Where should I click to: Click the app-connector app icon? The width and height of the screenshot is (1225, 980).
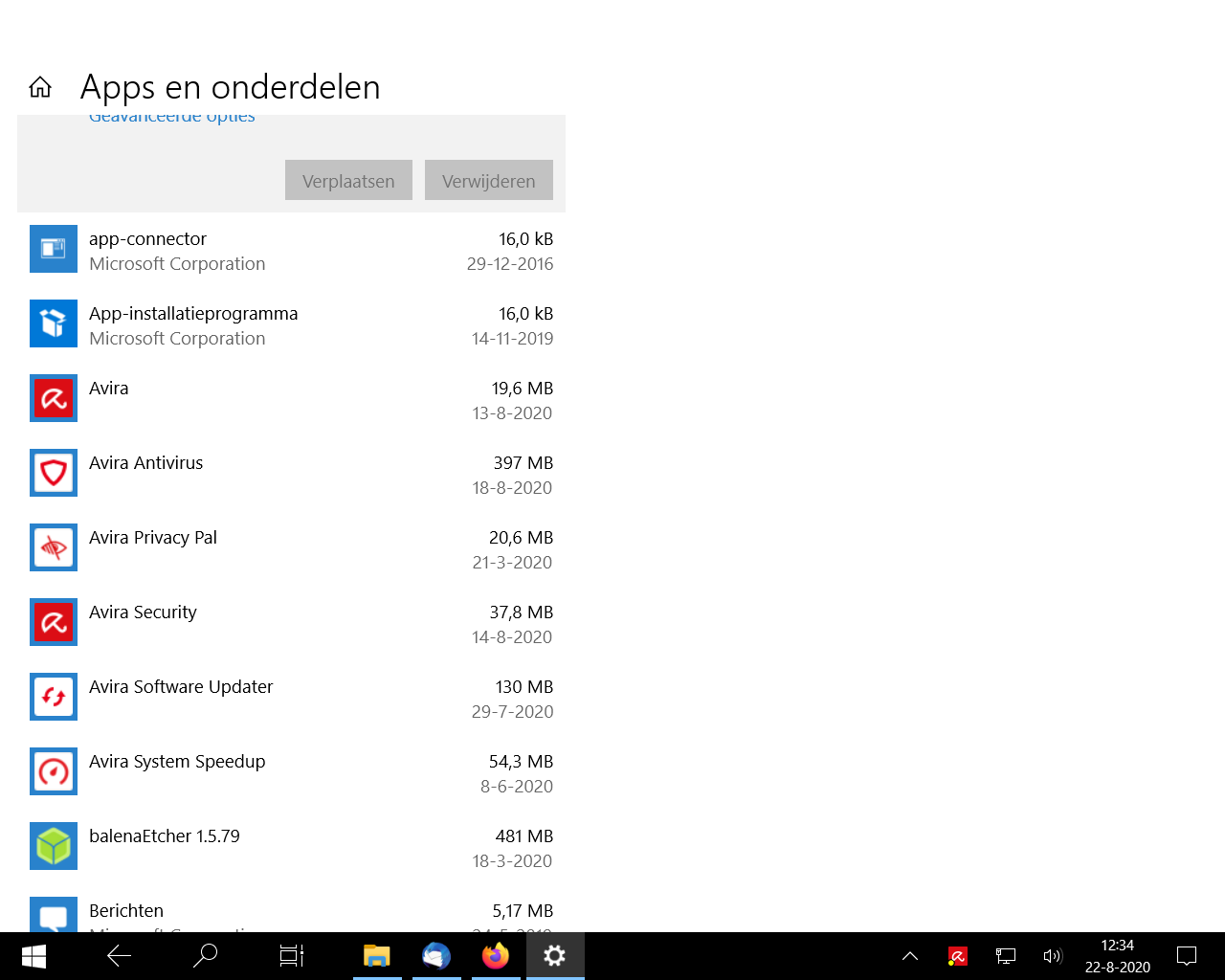[54, 249]
